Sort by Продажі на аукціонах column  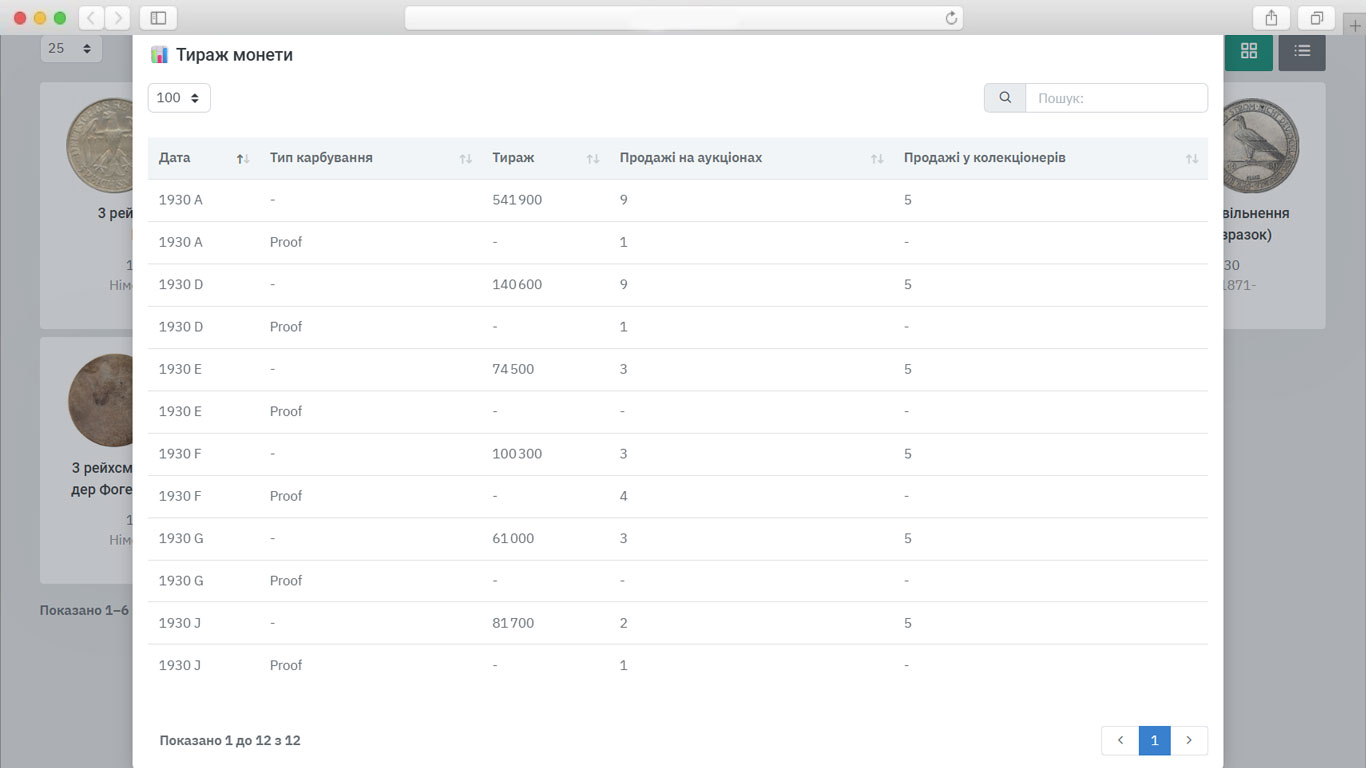[750, 158]
